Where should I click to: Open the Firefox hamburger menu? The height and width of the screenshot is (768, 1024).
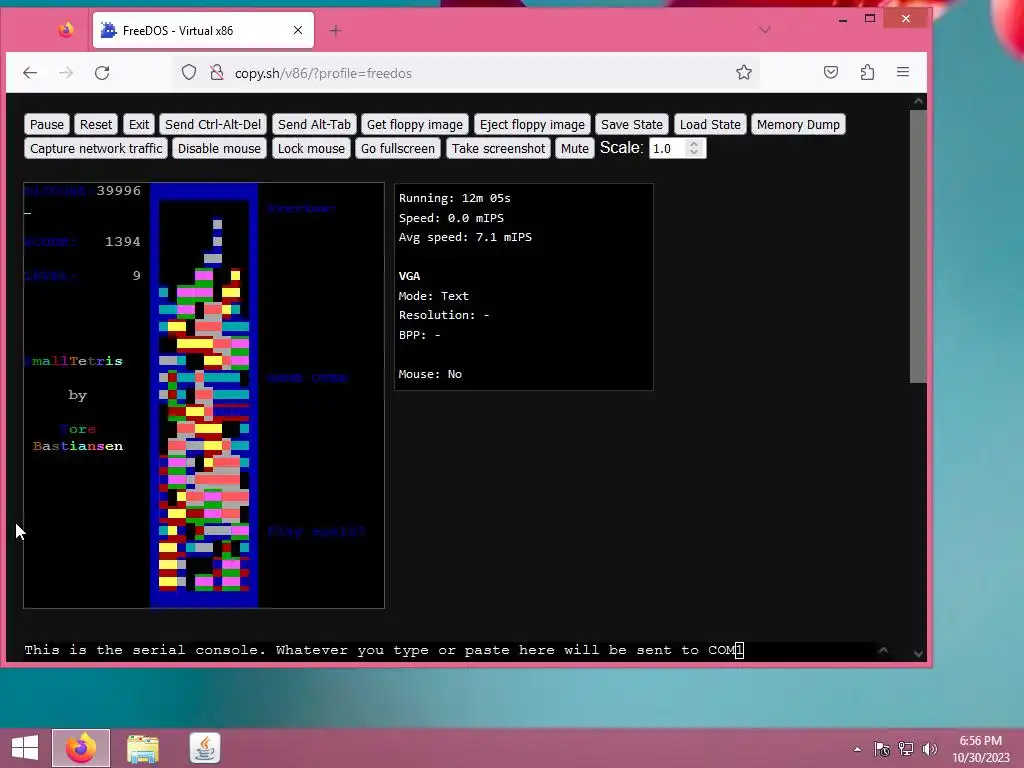[x=903, y=72]
